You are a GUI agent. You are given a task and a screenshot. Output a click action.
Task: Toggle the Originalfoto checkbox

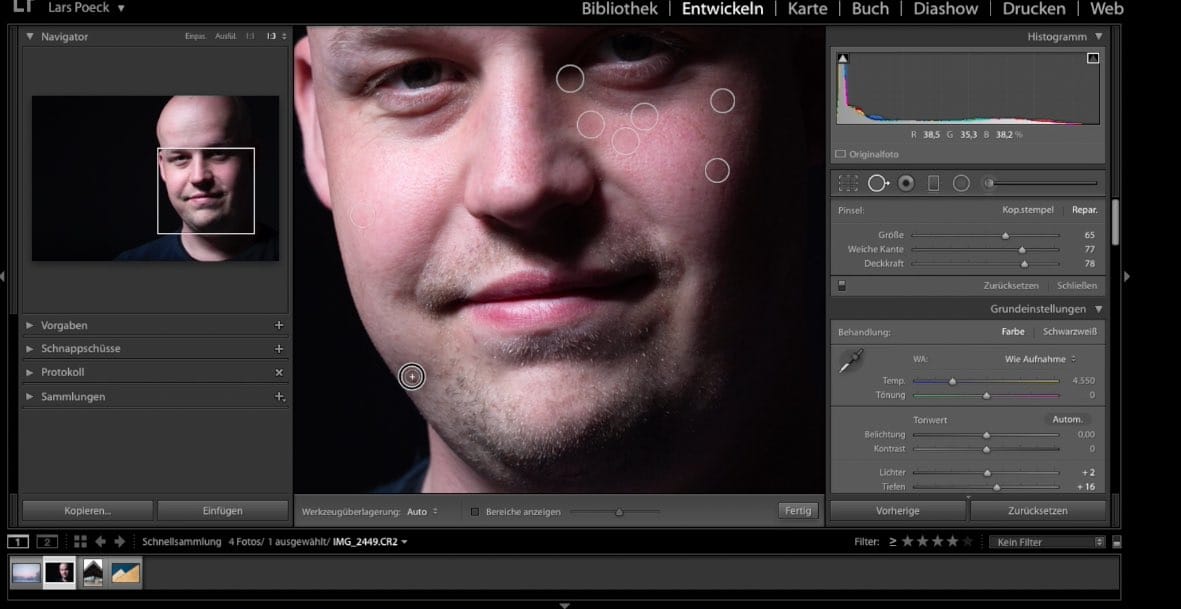[x=840, y=155]
